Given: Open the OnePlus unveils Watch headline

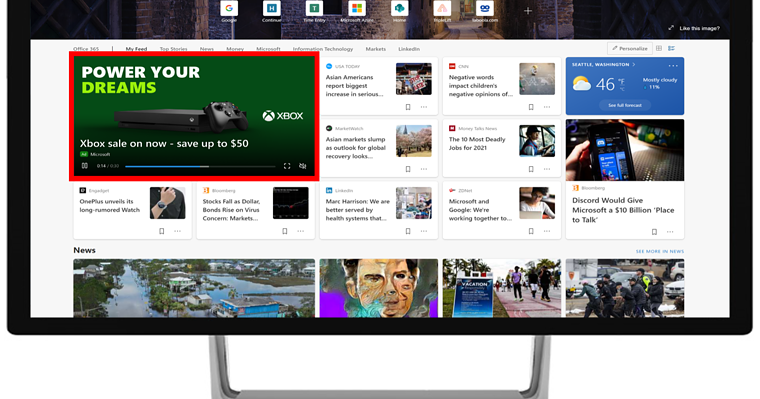Looking at the screenshot, I should pos(110,206).
